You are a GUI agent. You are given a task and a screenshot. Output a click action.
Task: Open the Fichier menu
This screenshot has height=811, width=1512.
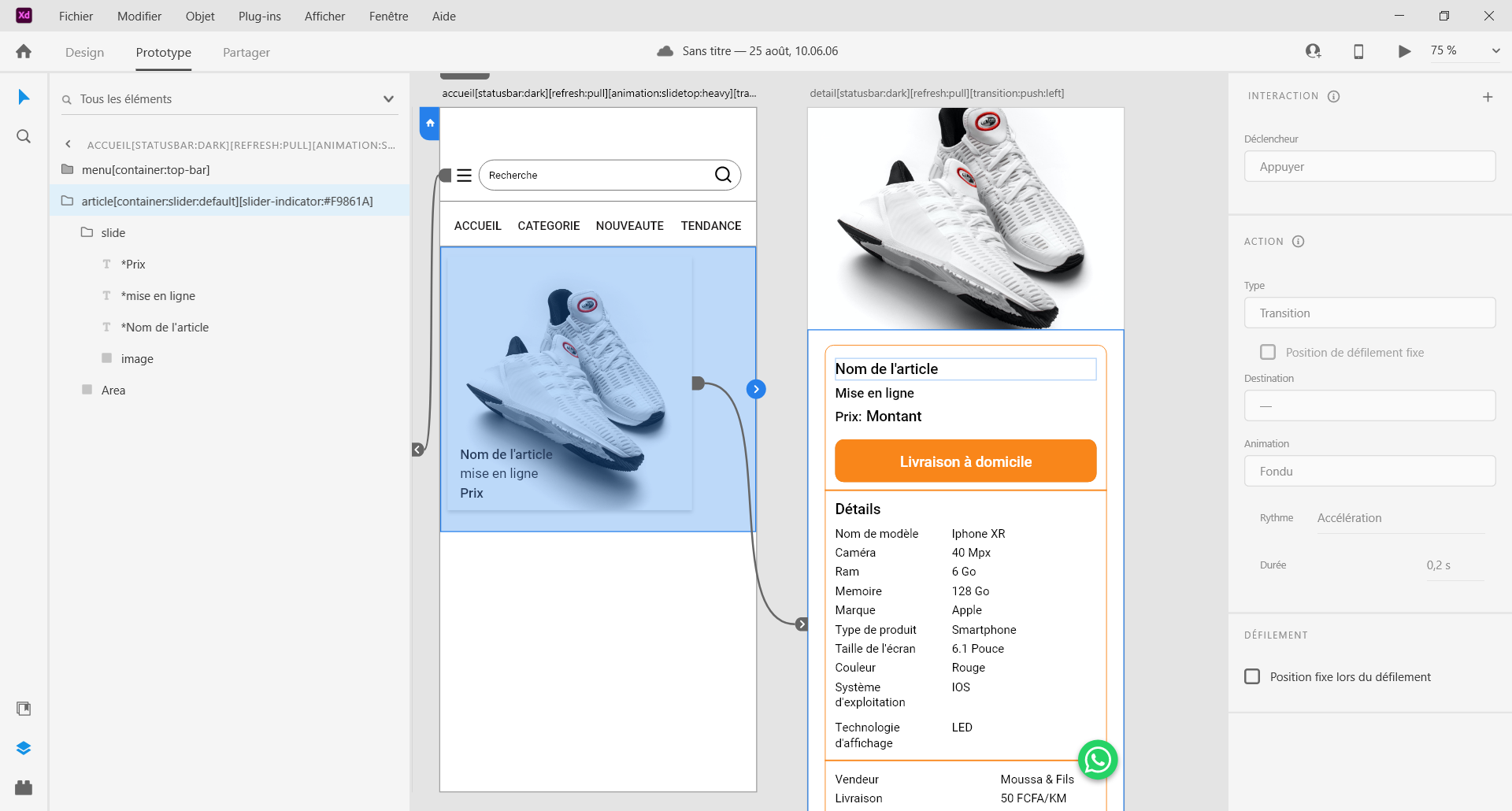(76, 16)
